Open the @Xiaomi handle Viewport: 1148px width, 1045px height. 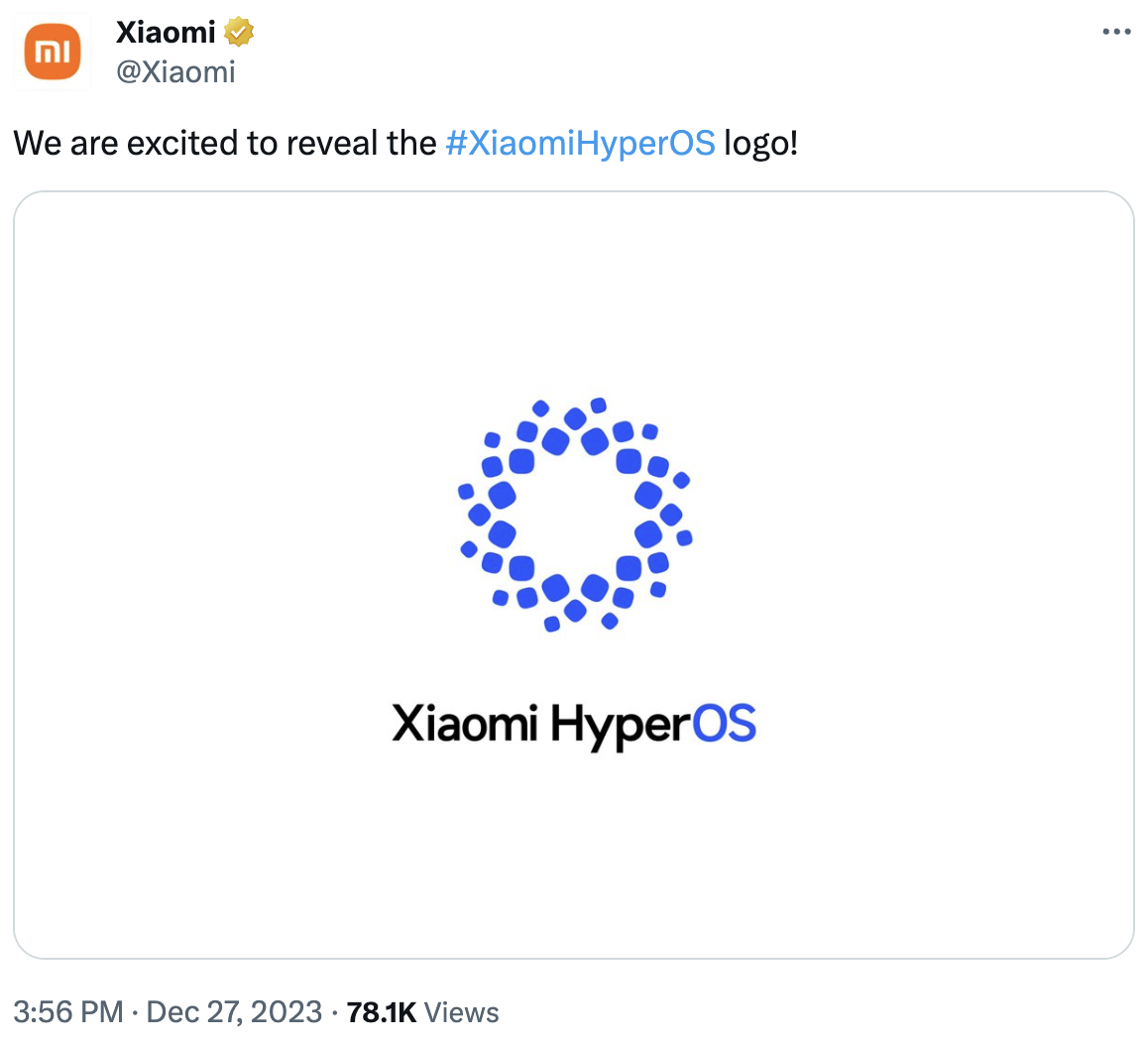(x=175, y=71)
